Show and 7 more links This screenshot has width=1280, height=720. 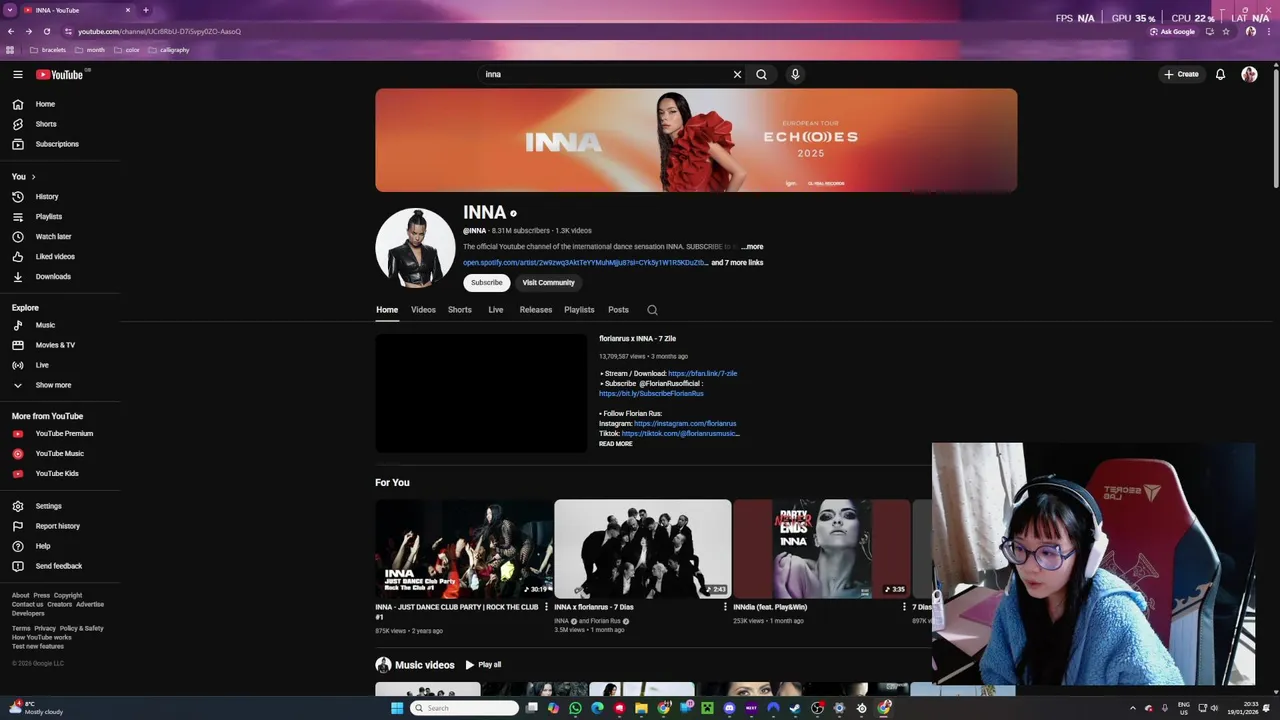coord(737,263)
